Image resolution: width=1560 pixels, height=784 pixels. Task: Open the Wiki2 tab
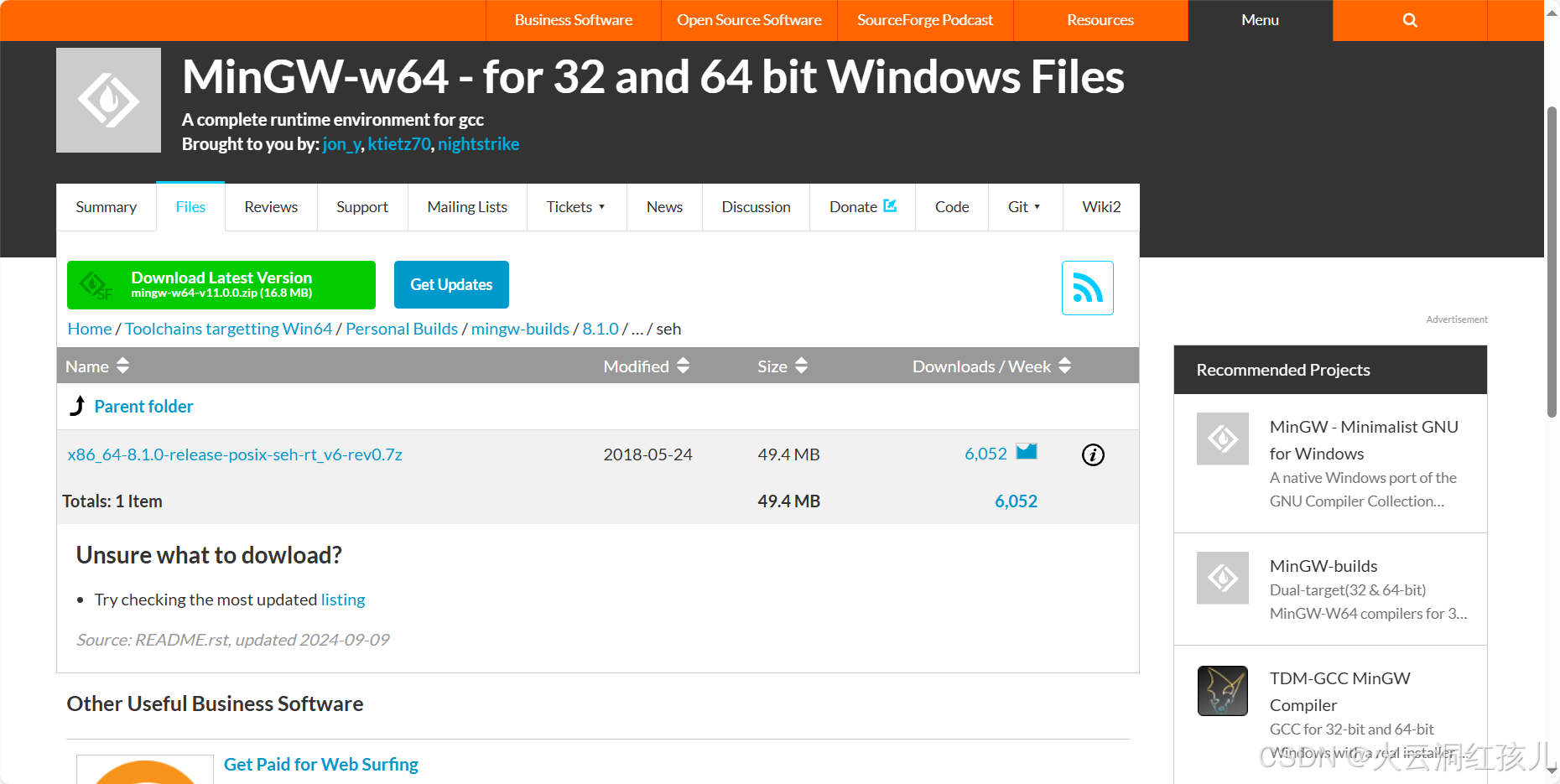[1101, 207]
